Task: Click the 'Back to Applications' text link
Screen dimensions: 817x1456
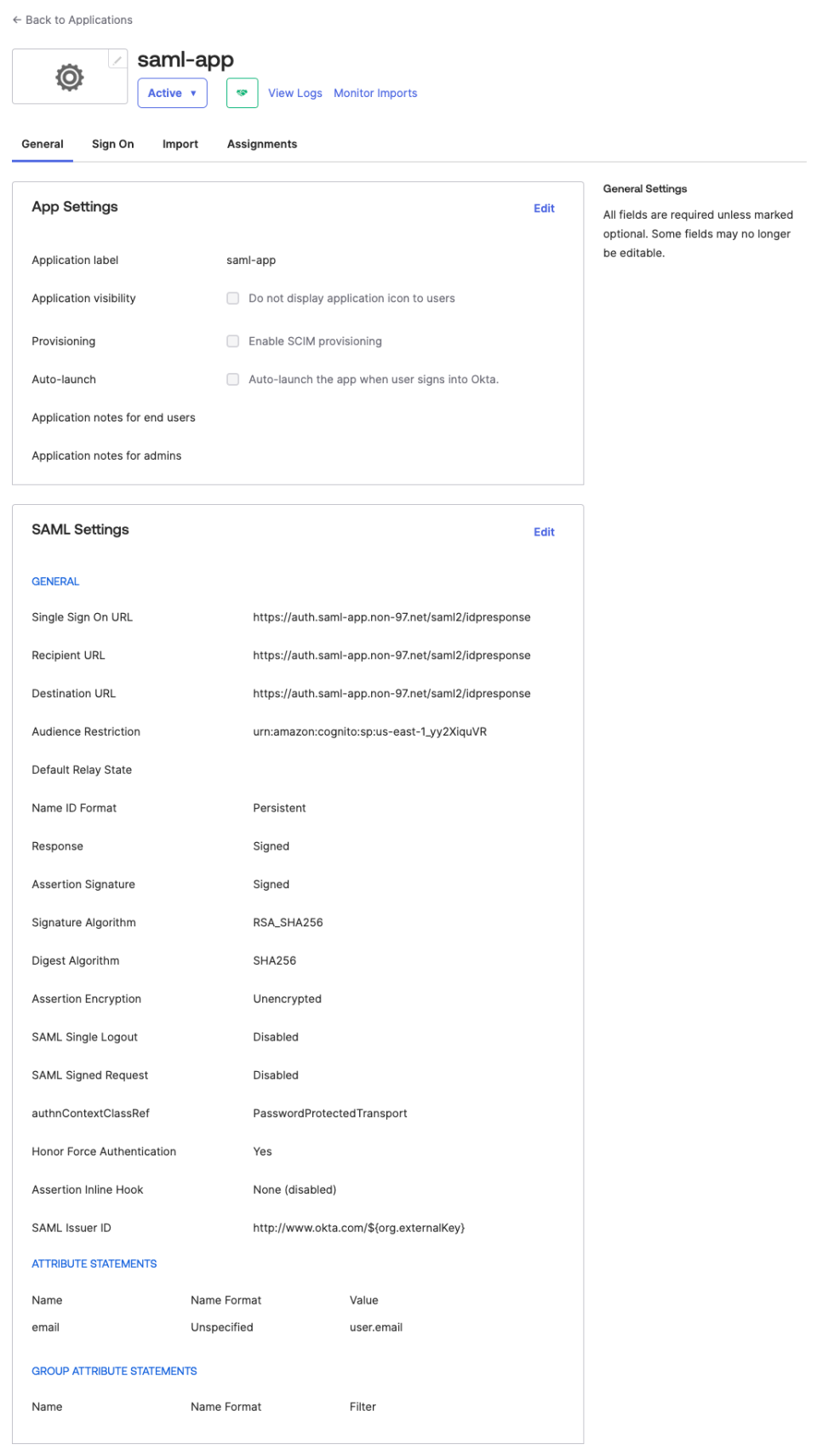Action: coord(79,20)
